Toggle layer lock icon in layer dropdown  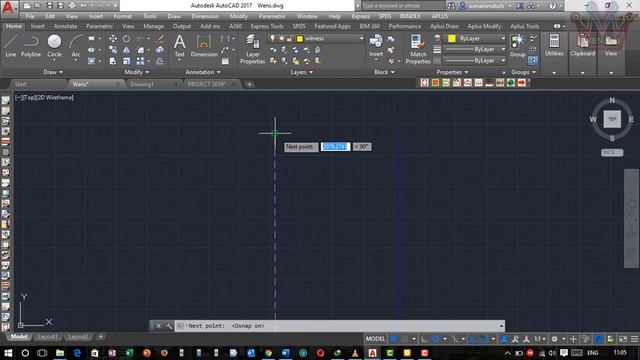[x=289, y=39]
